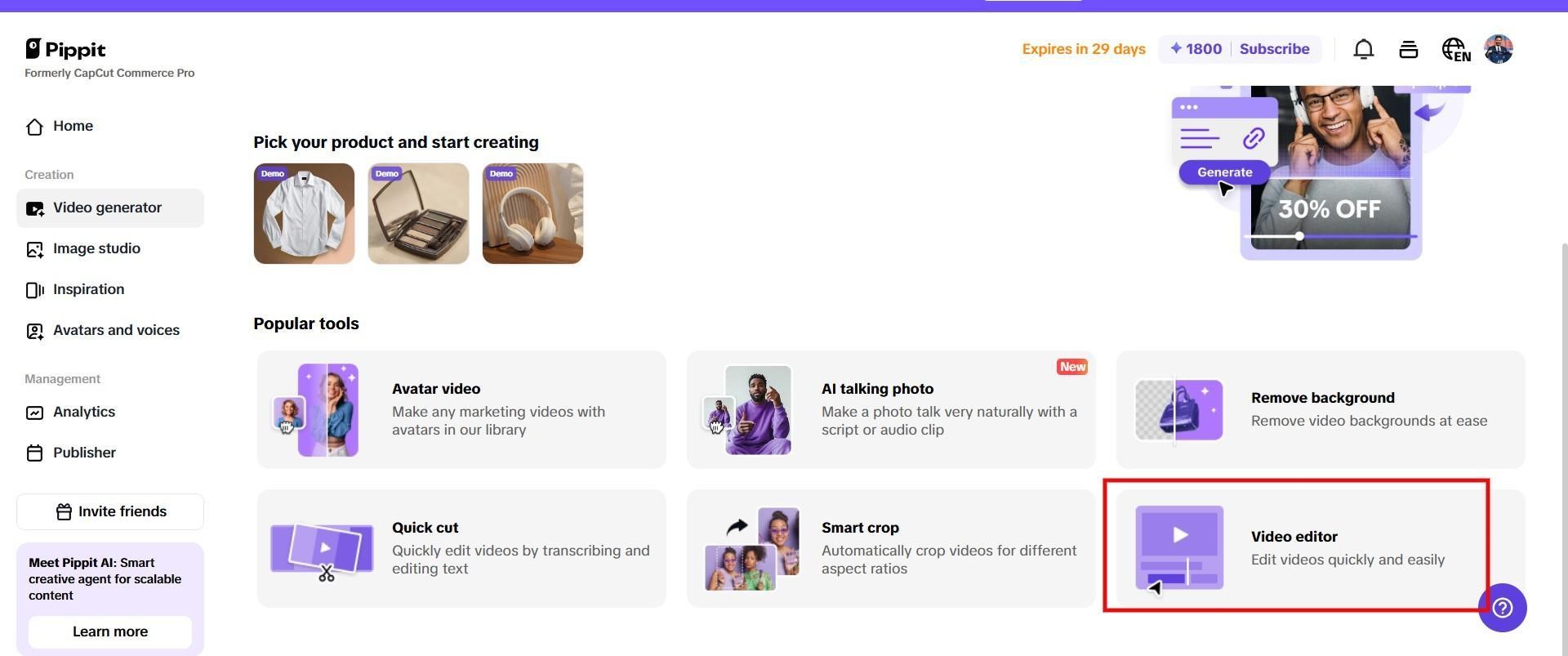The image size is (1568, 656).
Task: Open Avatars and voices section
Action: pos(116,330)
